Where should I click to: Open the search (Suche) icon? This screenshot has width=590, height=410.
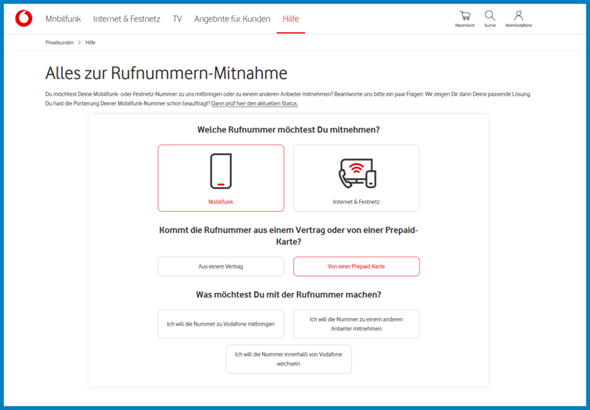point(490,18)
